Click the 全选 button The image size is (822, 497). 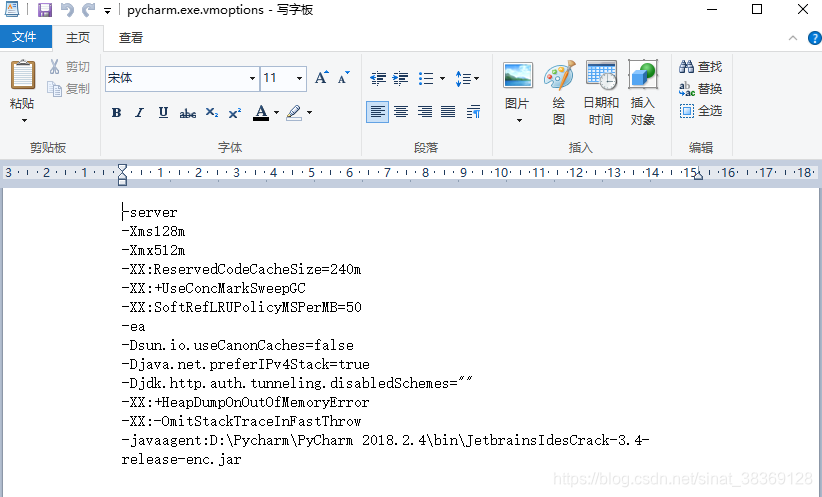[700, 111]
